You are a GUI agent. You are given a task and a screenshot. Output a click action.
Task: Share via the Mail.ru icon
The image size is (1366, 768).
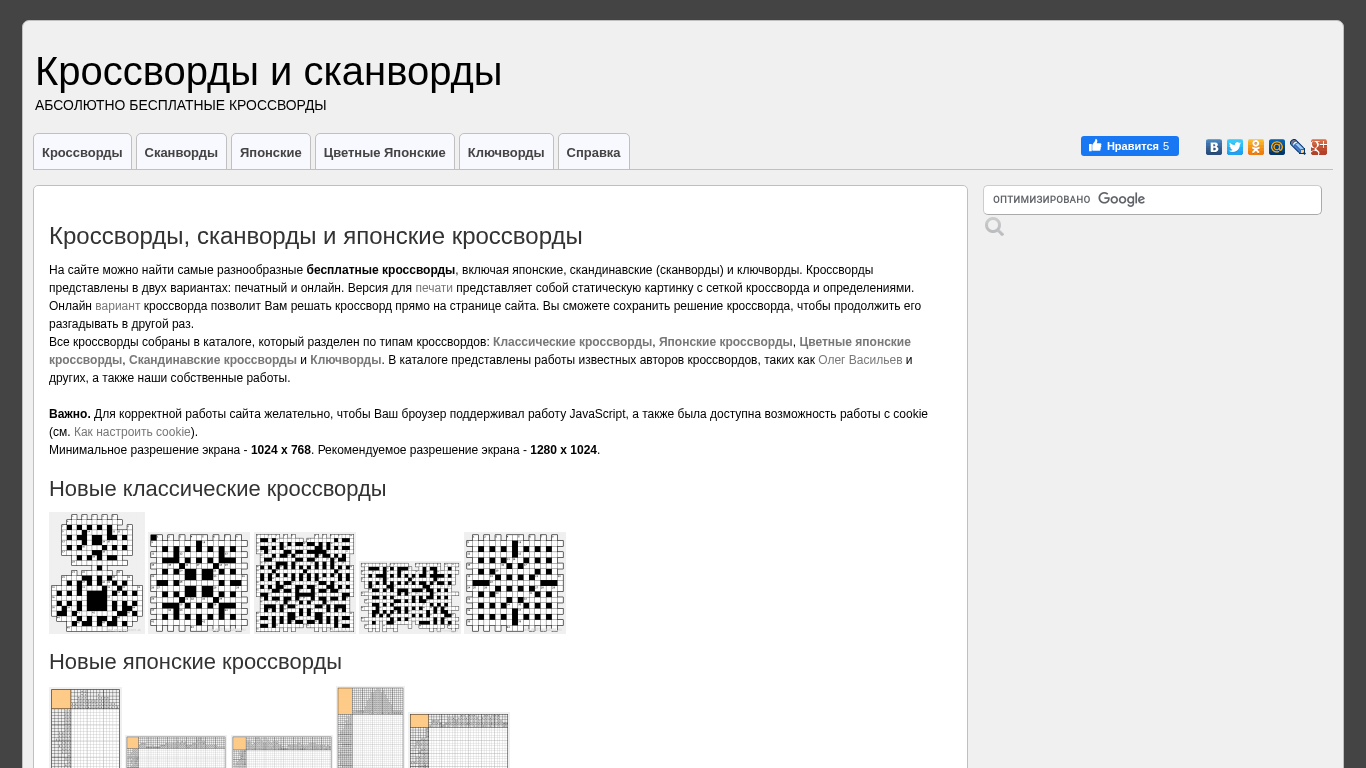tap(1277, 147)
